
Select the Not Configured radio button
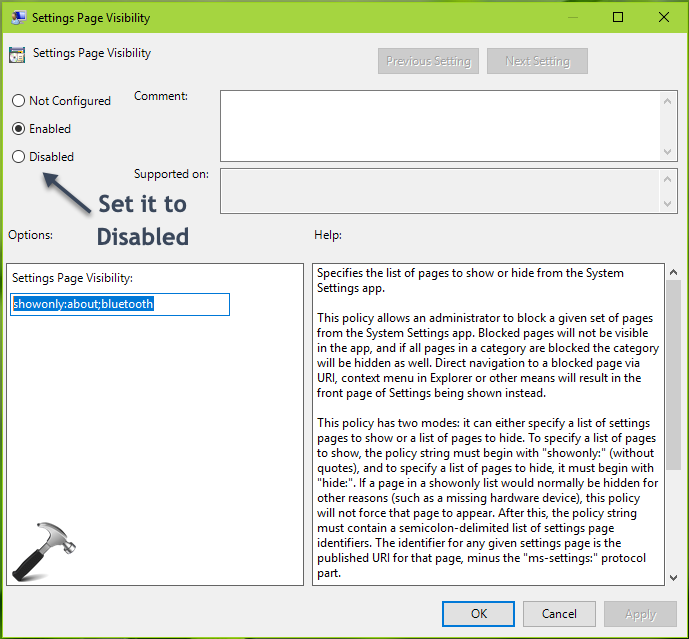tap(18, 101)
